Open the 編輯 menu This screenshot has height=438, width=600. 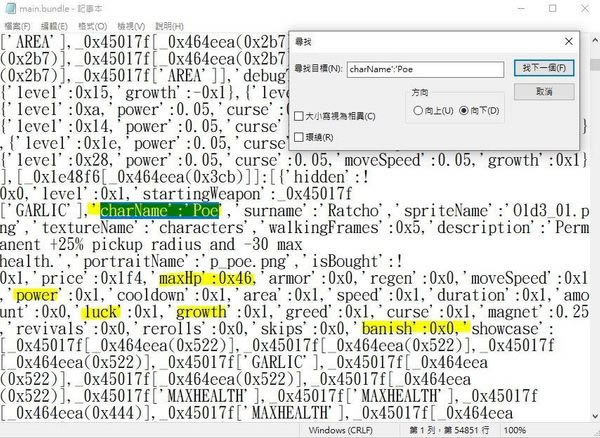coord(55,25)
